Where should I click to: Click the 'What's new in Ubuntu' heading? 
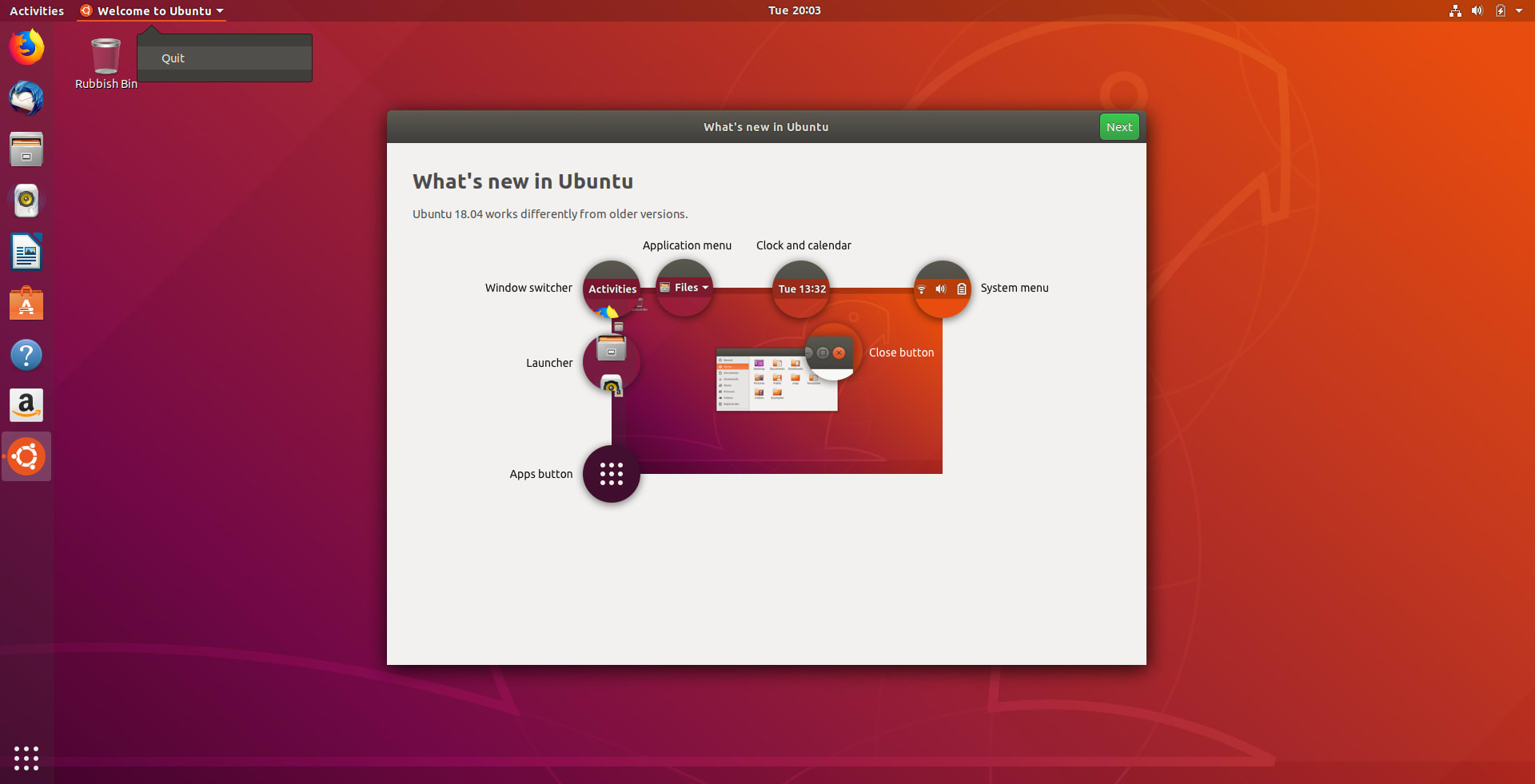click(x=523, y=181)
